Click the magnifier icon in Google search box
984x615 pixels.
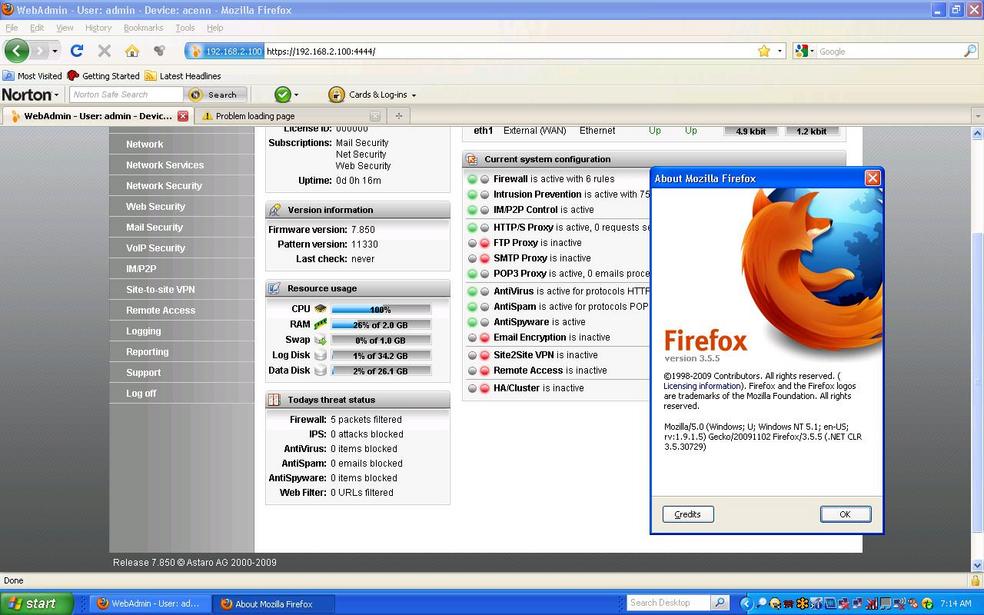click(969, 51)
